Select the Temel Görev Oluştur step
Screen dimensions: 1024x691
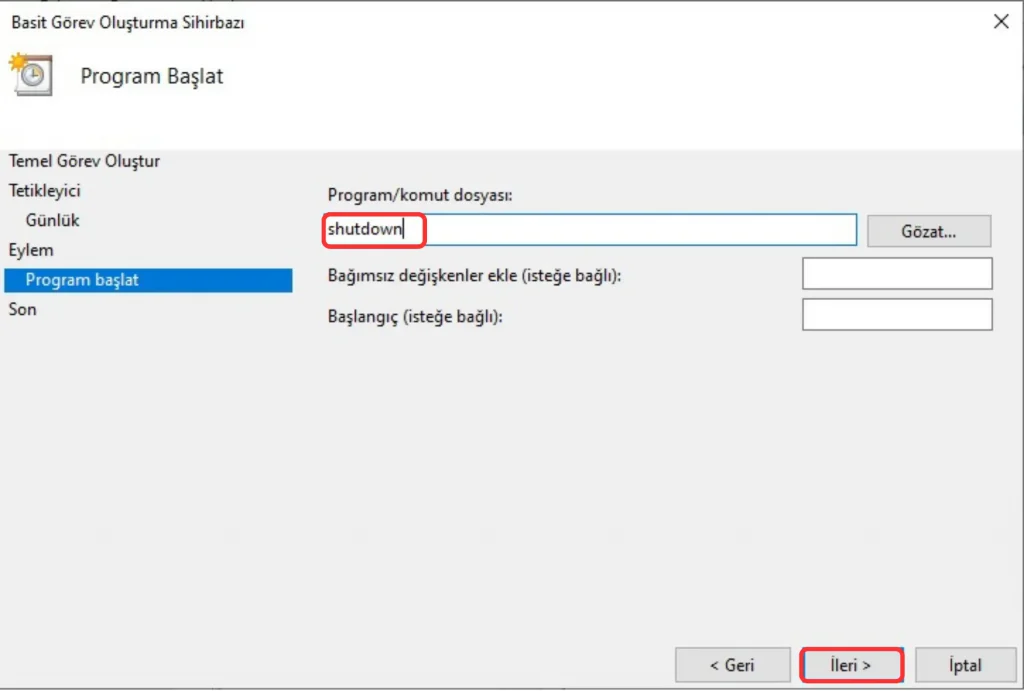click(84, 161)
